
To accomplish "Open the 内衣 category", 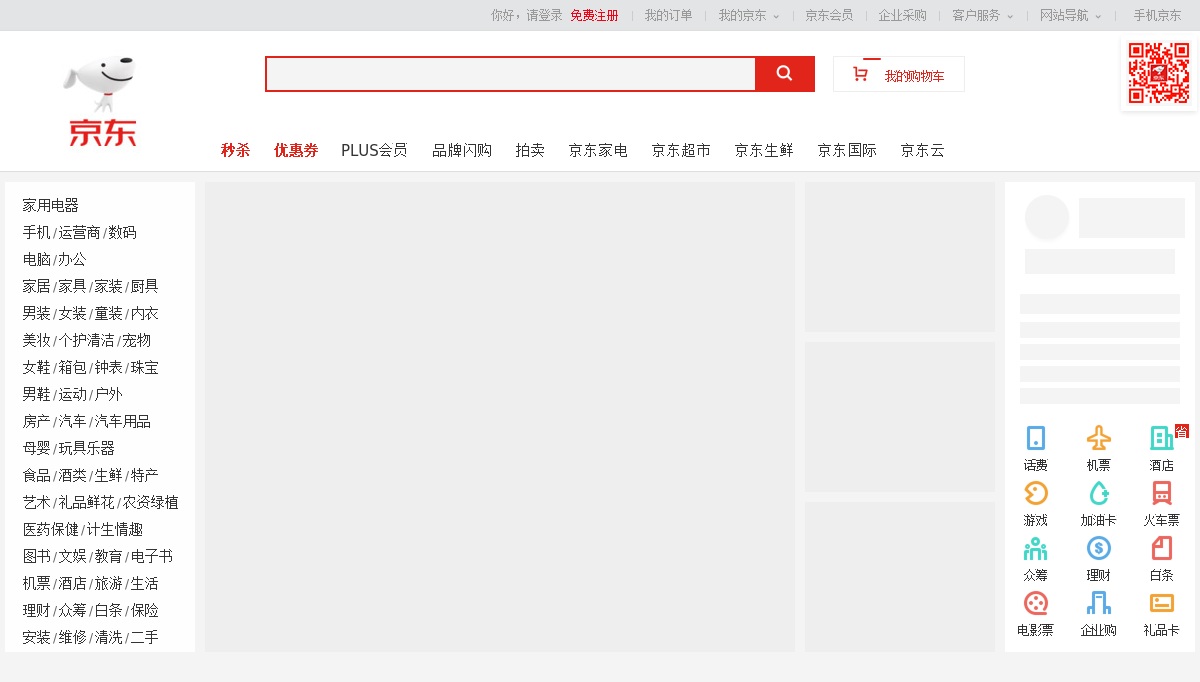I will (145, 313).
